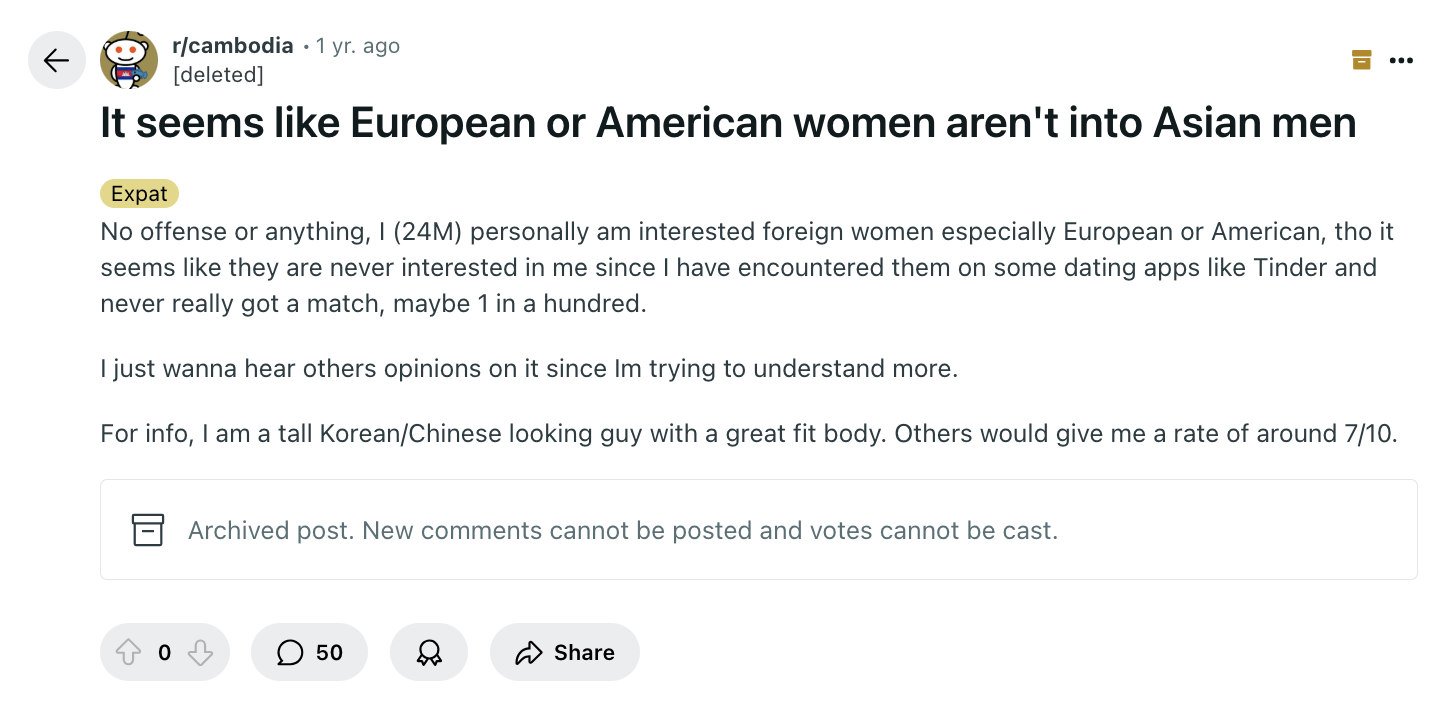Screen dimensions: 1444x716
Task: Click the Share button
Action: [564, 653]
